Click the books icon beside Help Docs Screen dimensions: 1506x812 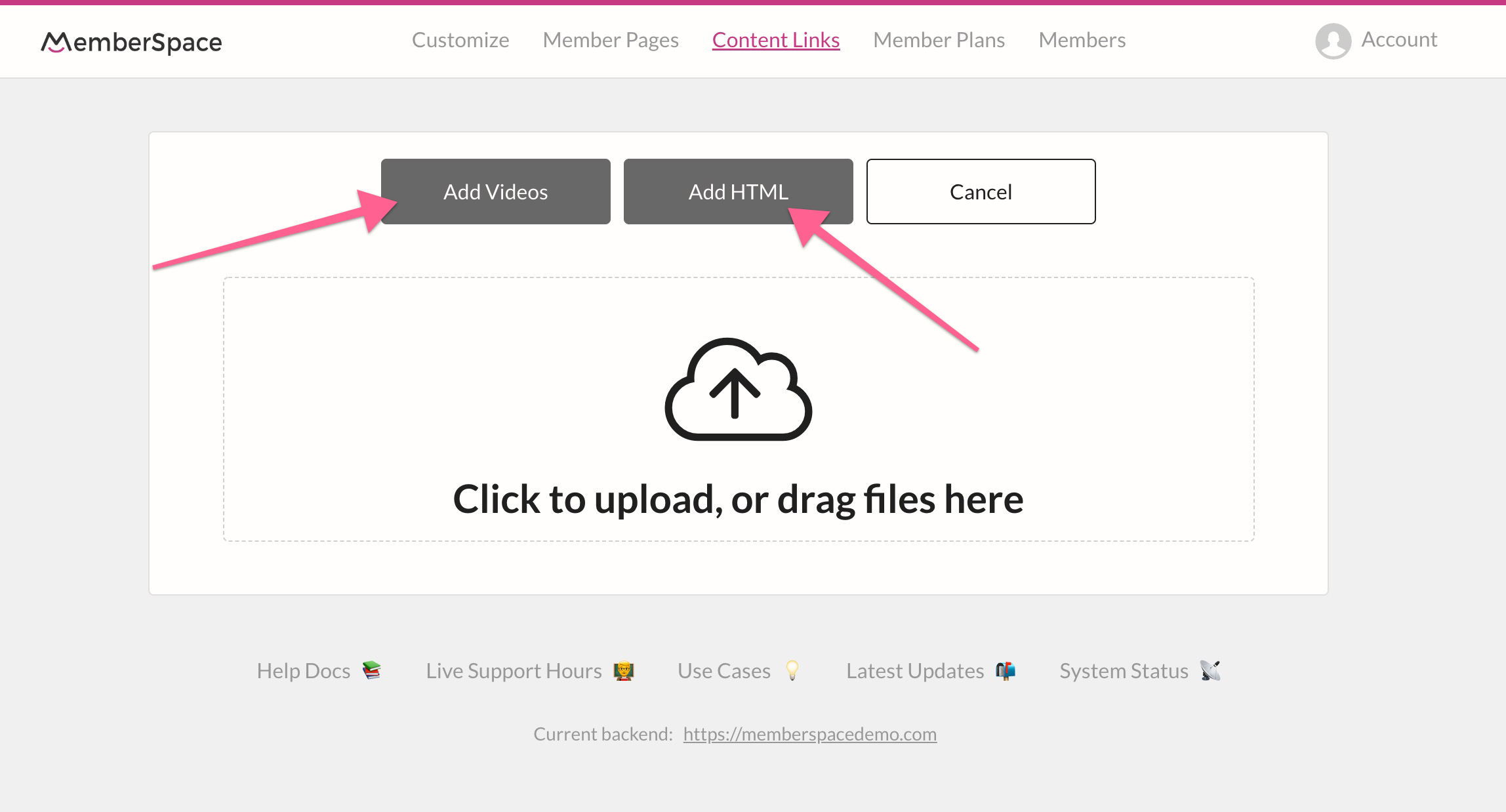click(x=371, y=670)
